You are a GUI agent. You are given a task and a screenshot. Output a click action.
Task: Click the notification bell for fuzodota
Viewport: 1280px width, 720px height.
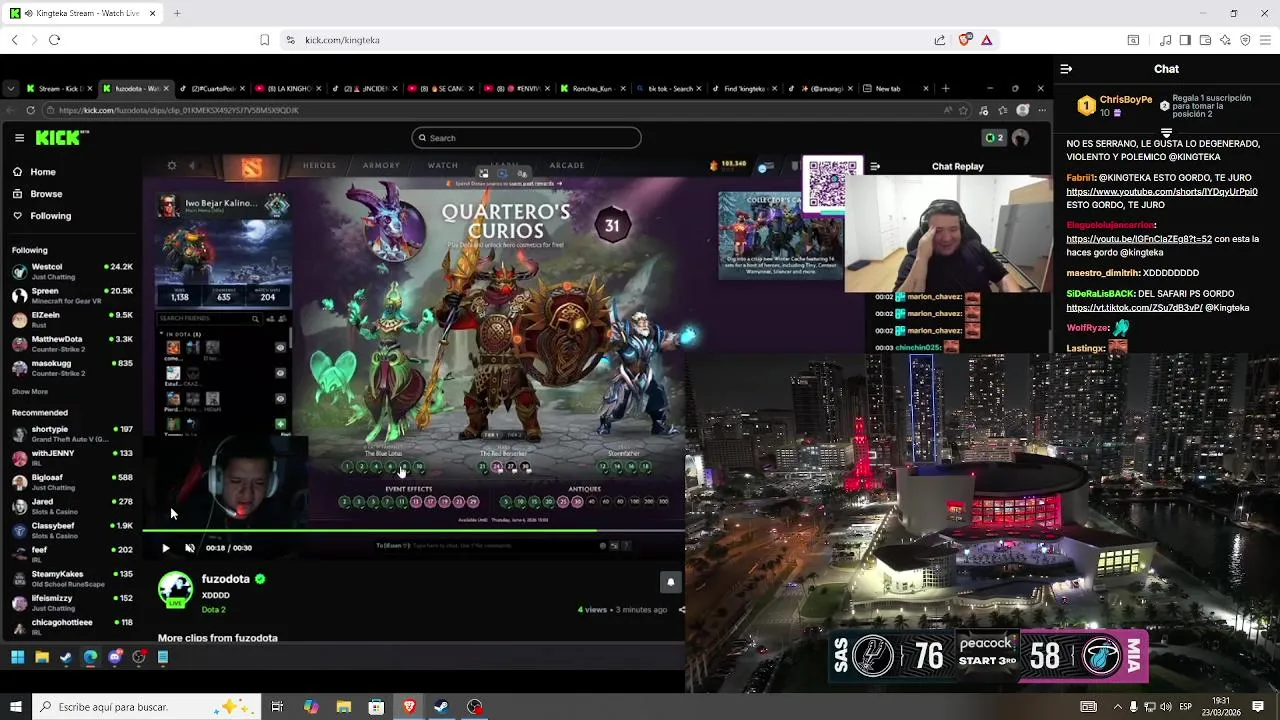coord(670,582)
